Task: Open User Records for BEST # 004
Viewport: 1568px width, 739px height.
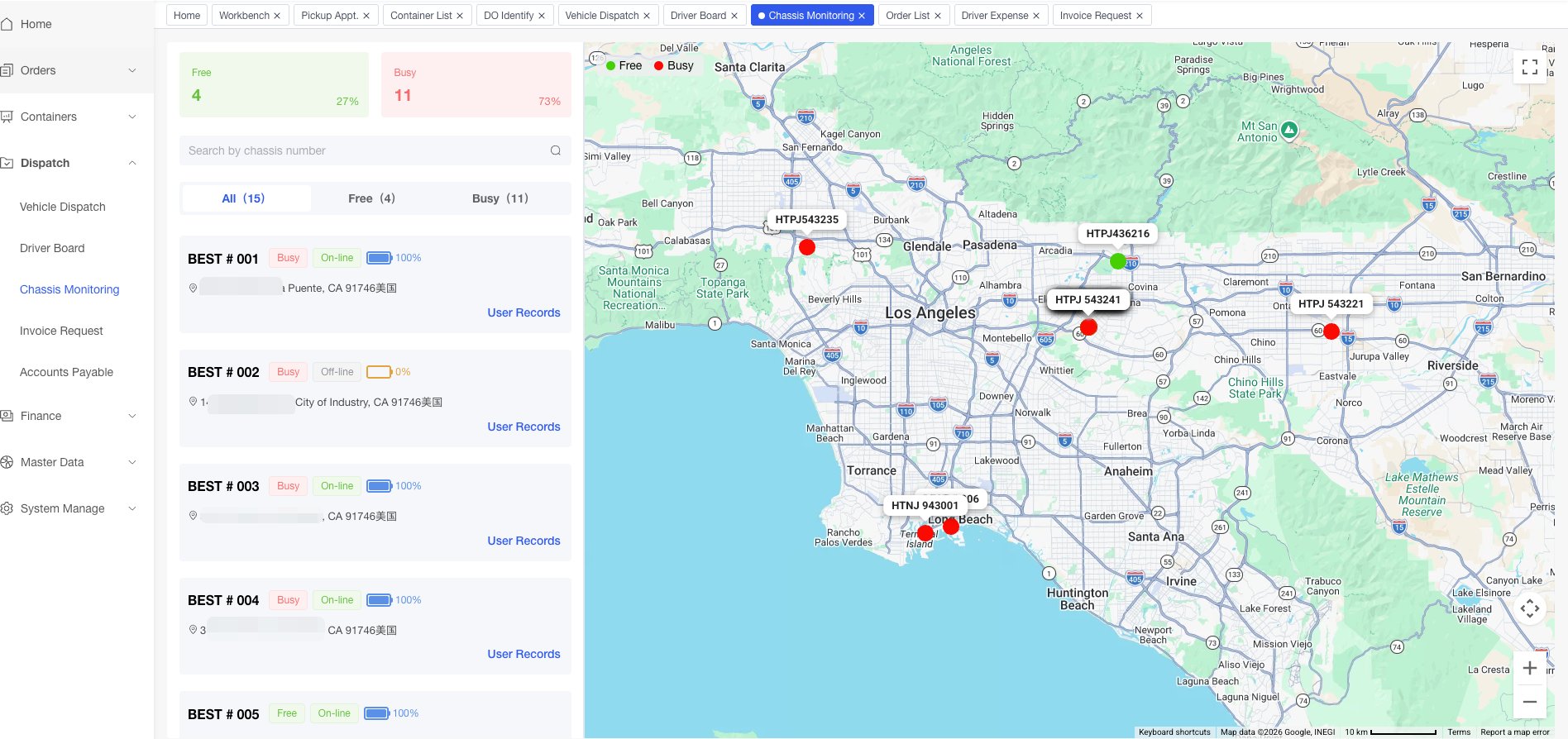Action: [x=523, y=654]
